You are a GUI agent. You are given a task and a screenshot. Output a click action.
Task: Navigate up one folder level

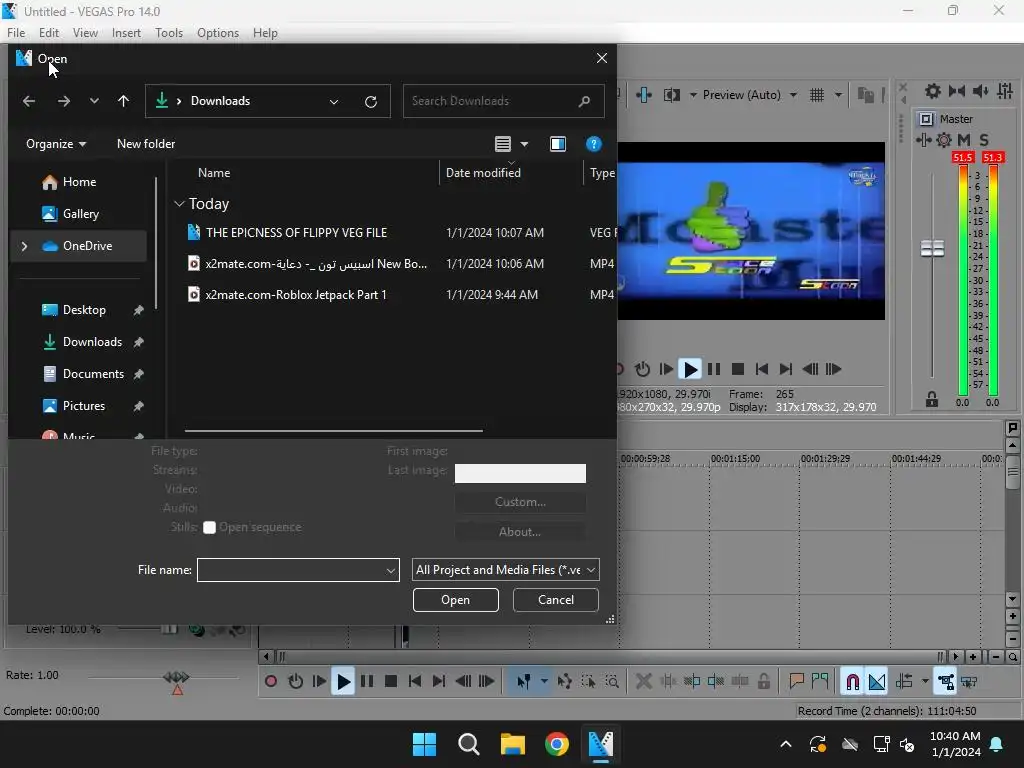pos(123,101)
